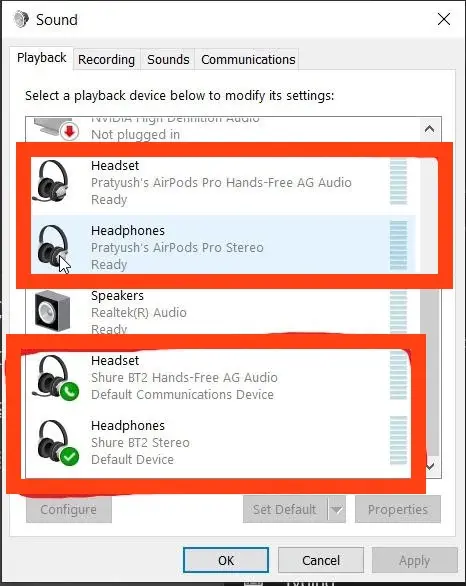This screenshot has height=586, width=466.
Task: Click the AirPods Pro Stereo headphones icon
Action: [53, 246]
